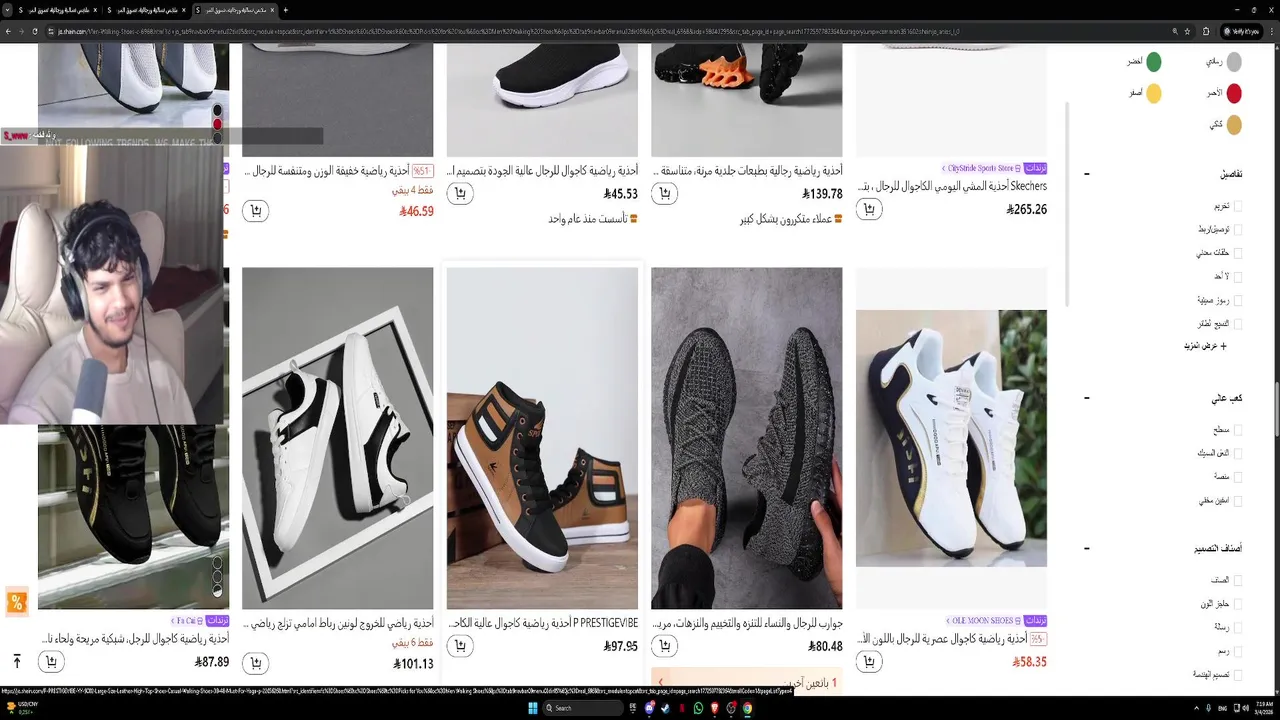
Task: Click the back-to-top arrow icon
Action: [17, 662]
